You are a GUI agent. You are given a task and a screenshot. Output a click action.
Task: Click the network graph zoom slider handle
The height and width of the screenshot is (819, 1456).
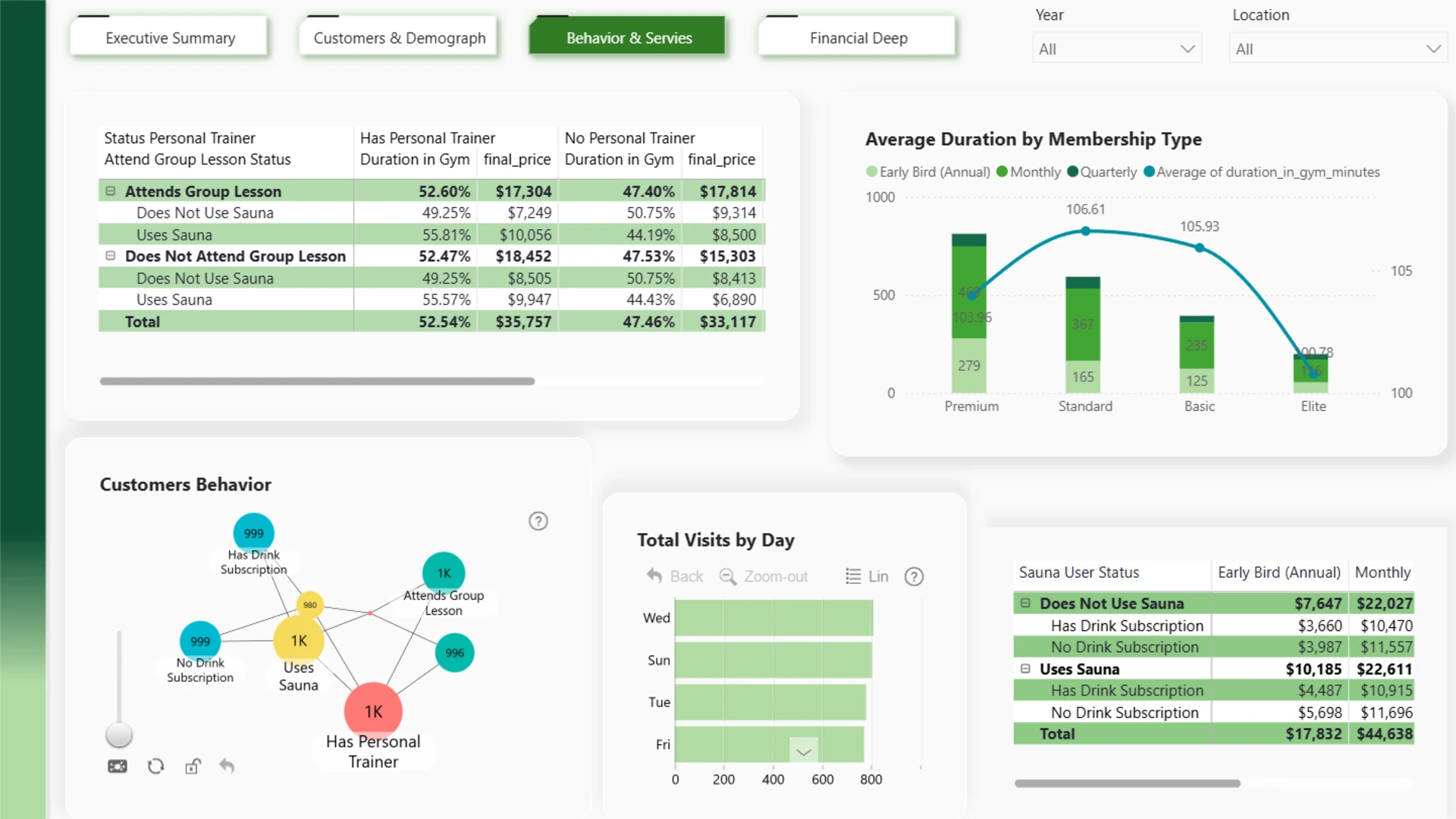(x=119, y=734)
